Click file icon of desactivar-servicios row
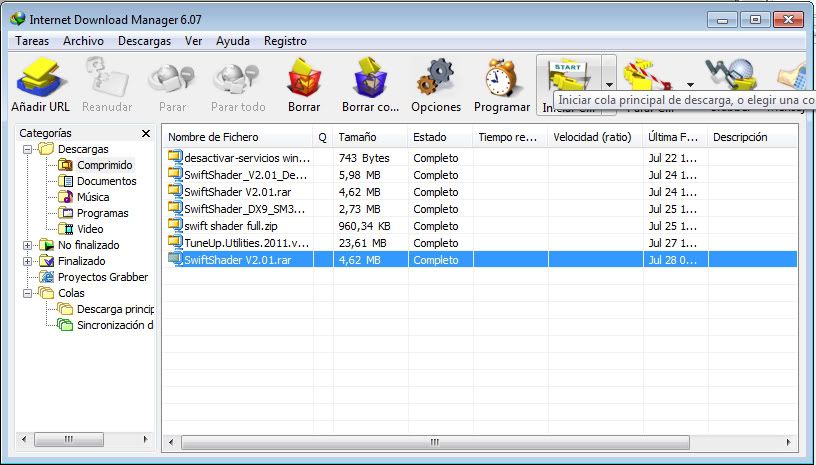 (175, 157)
